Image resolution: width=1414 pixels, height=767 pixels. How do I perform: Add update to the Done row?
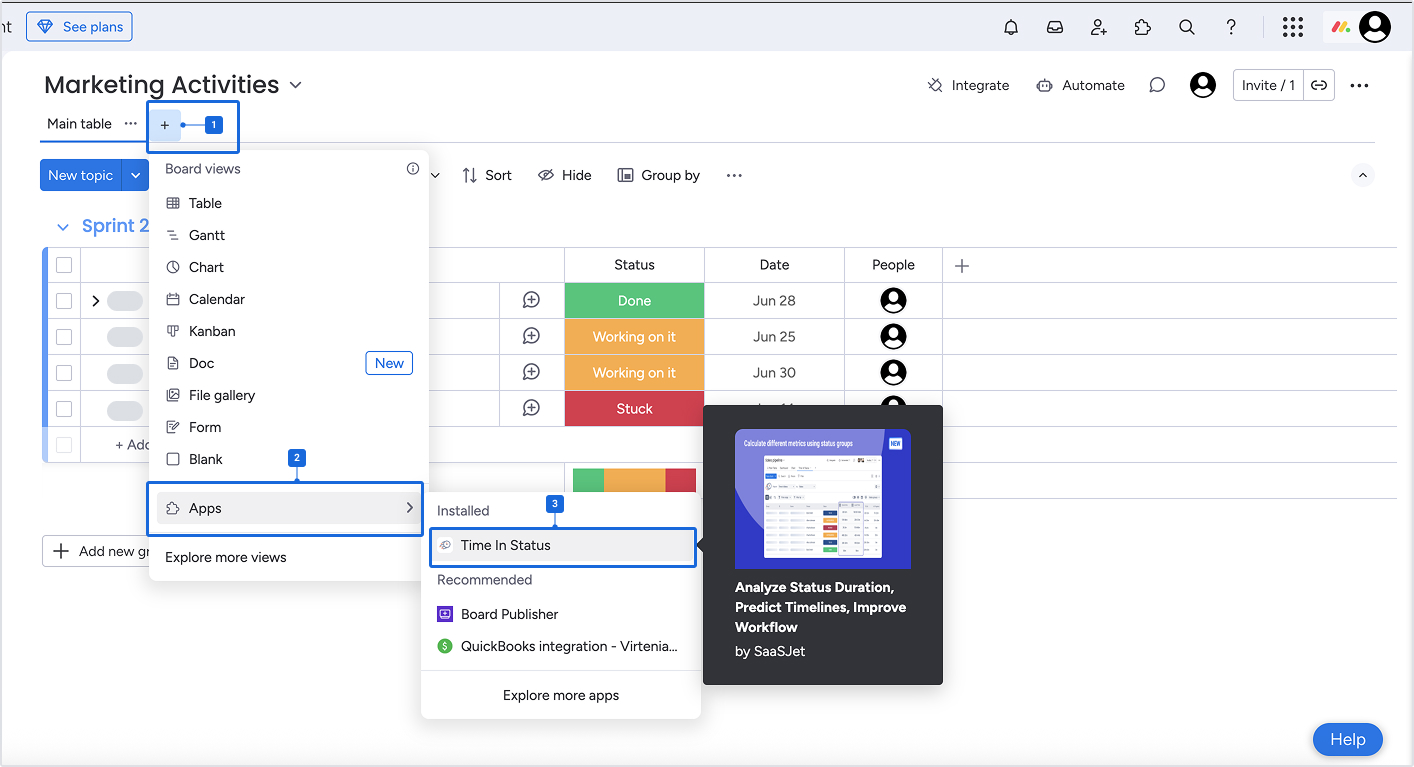pyautogui.click(x=531, y=300)
